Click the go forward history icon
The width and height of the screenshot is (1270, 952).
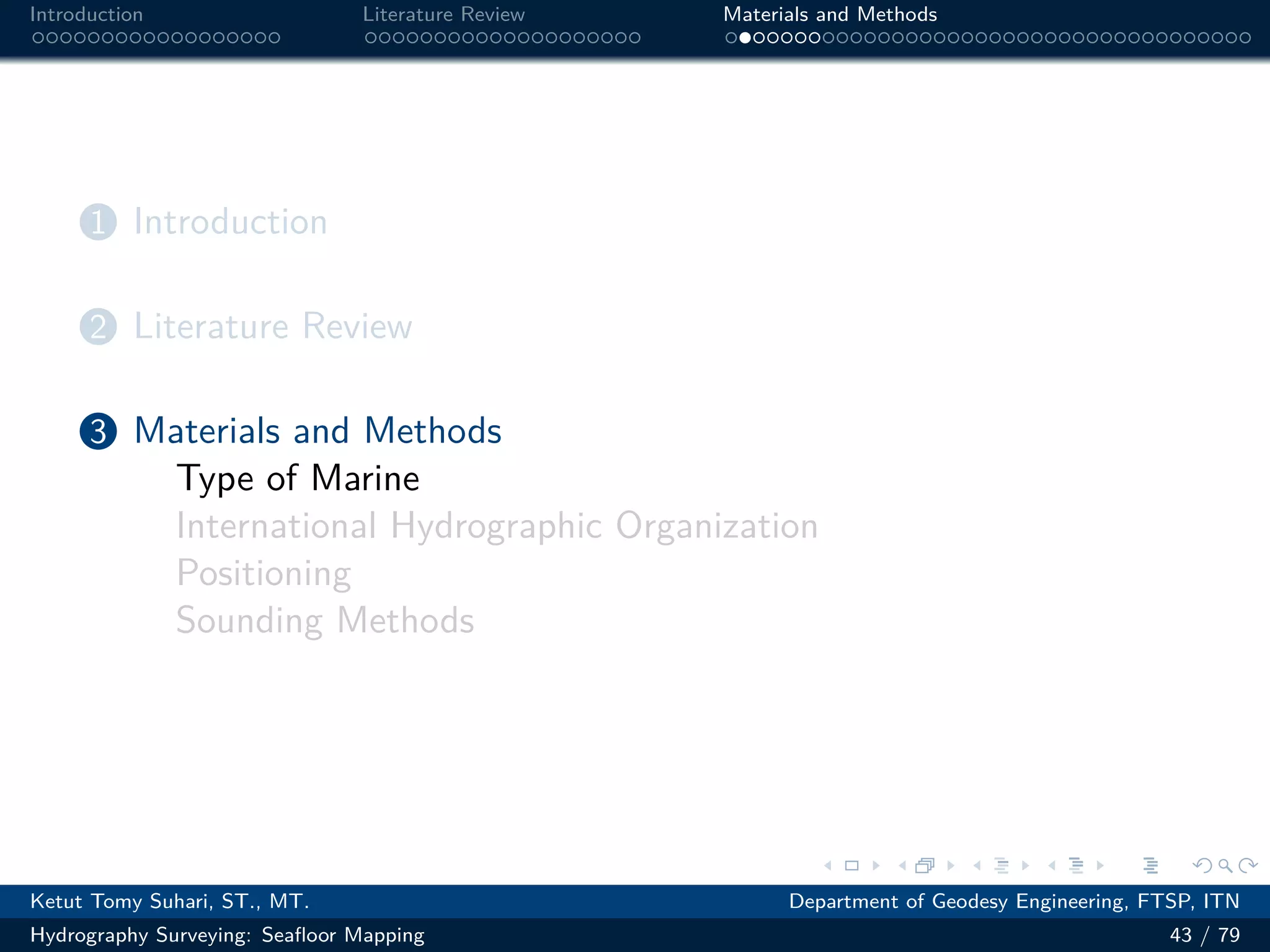1248,865
